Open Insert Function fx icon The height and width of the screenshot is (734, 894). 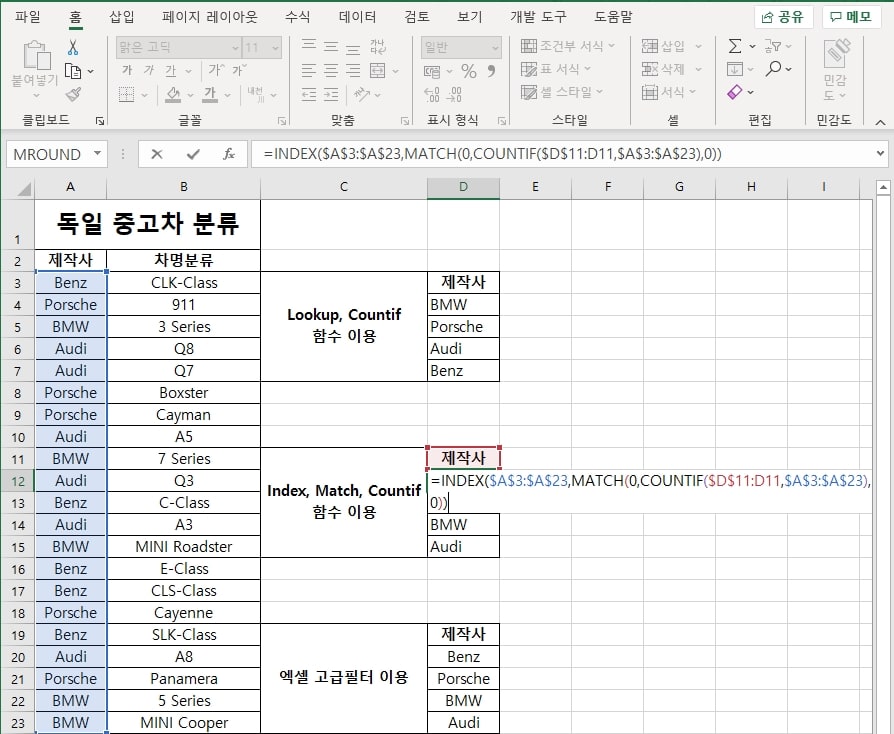coord(229,154)
